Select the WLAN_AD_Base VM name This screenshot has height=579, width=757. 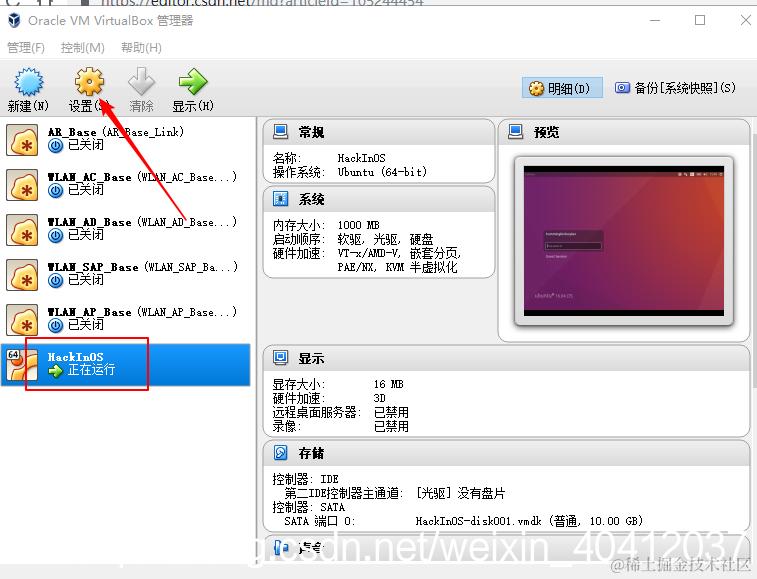[142, 222]
